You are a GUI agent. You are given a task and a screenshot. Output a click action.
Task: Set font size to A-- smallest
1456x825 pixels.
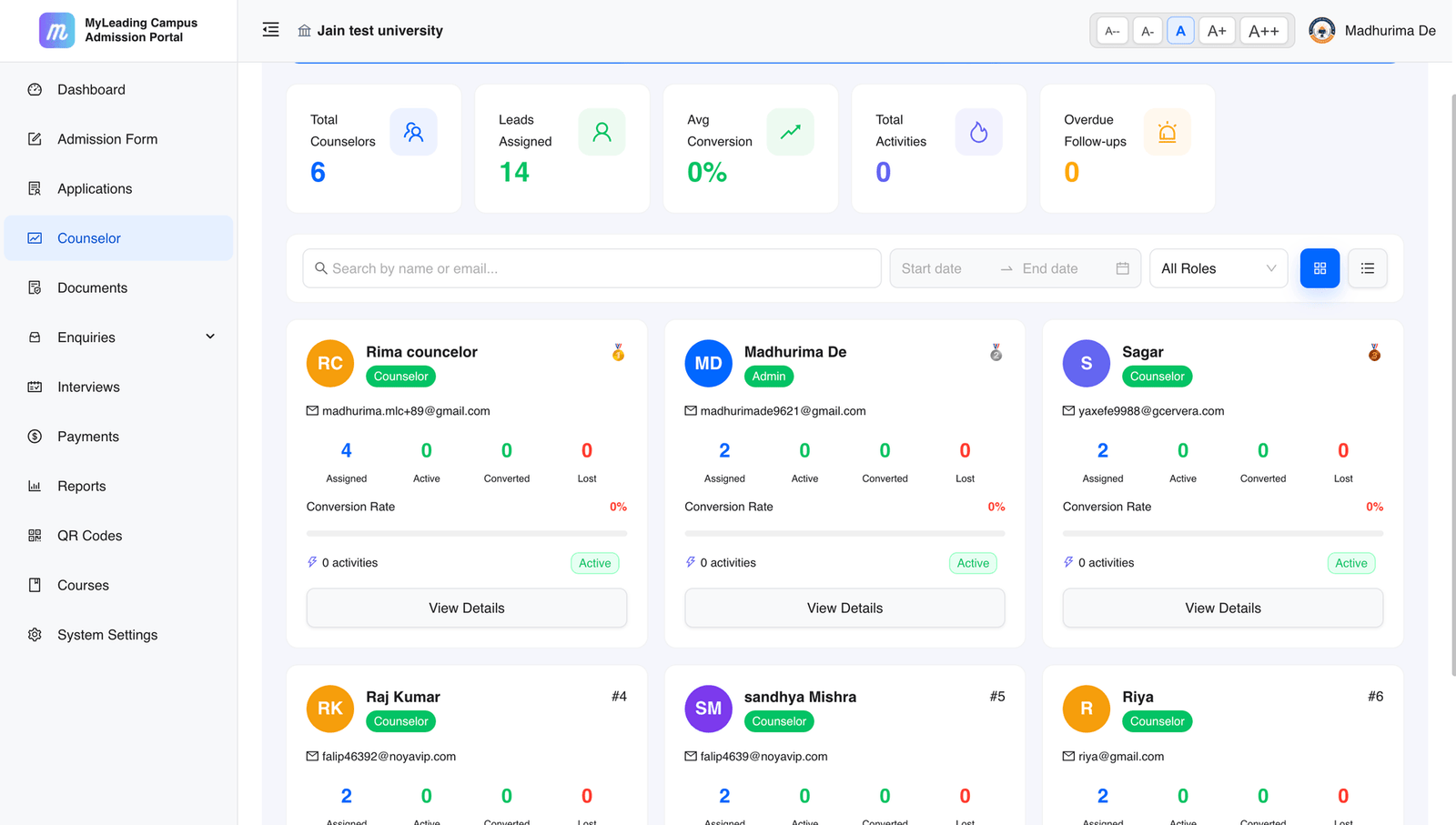(1112, 31)
